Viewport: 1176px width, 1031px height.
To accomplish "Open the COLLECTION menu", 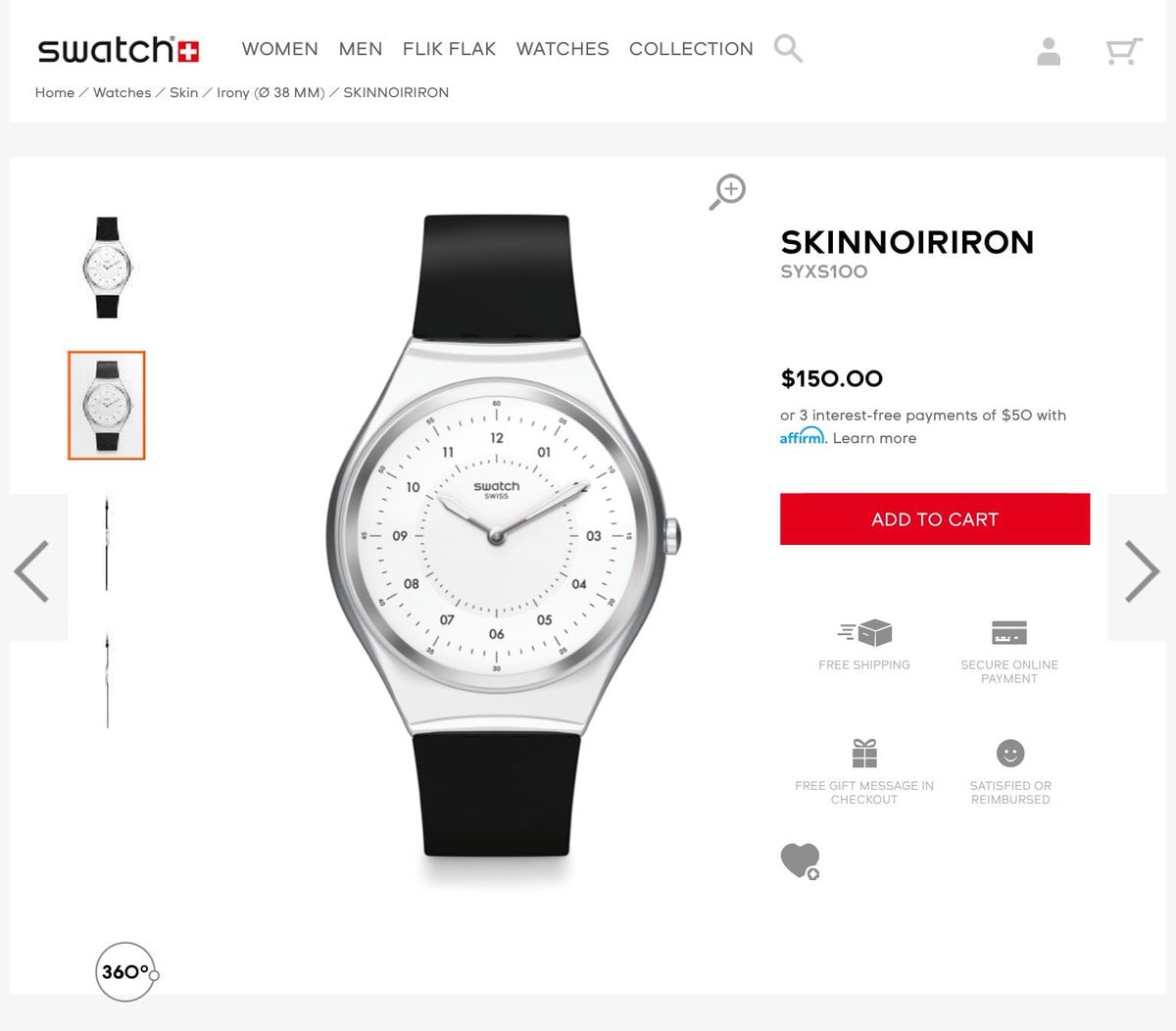I will tap(691, 49).
